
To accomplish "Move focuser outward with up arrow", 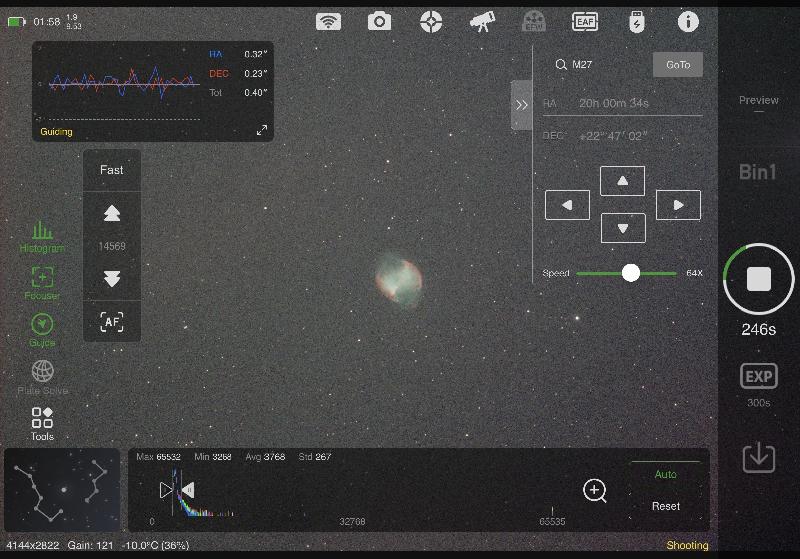I will tap(112, 213).
